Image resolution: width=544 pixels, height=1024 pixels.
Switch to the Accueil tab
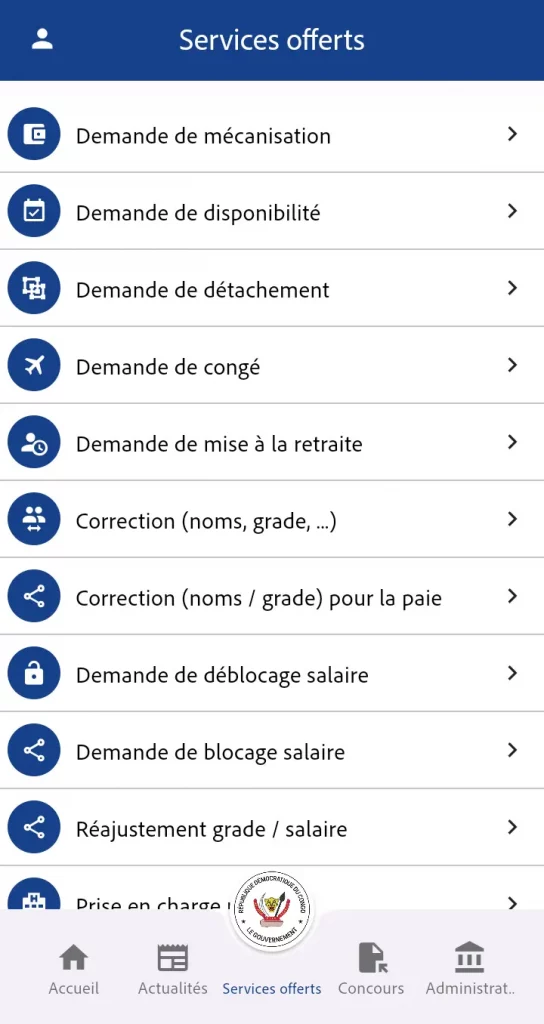(74, 969)
